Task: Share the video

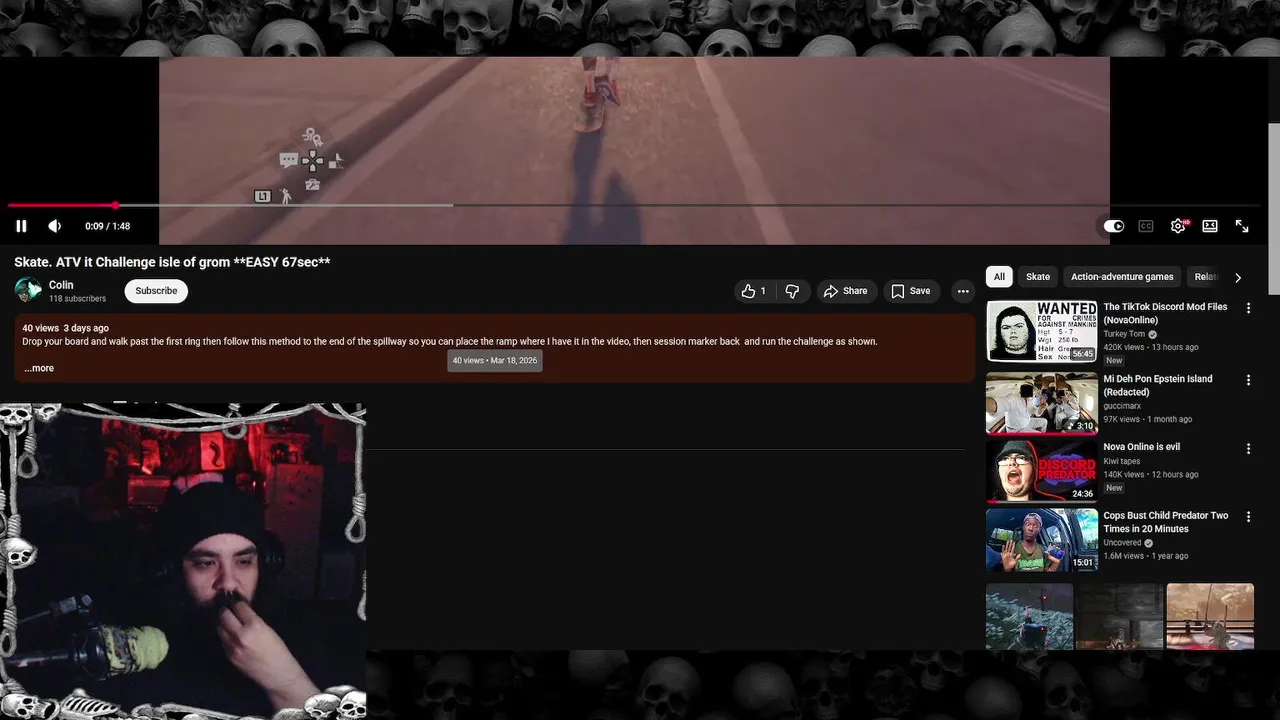Action: [x=845, y=291]
